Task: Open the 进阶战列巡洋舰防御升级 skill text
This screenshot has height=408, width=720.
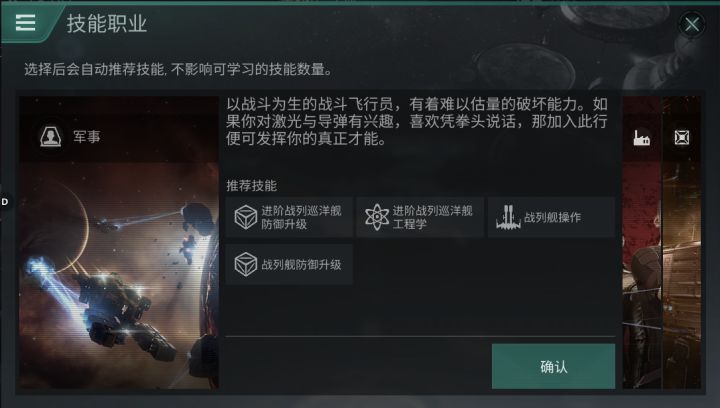Action: point(301,217)
